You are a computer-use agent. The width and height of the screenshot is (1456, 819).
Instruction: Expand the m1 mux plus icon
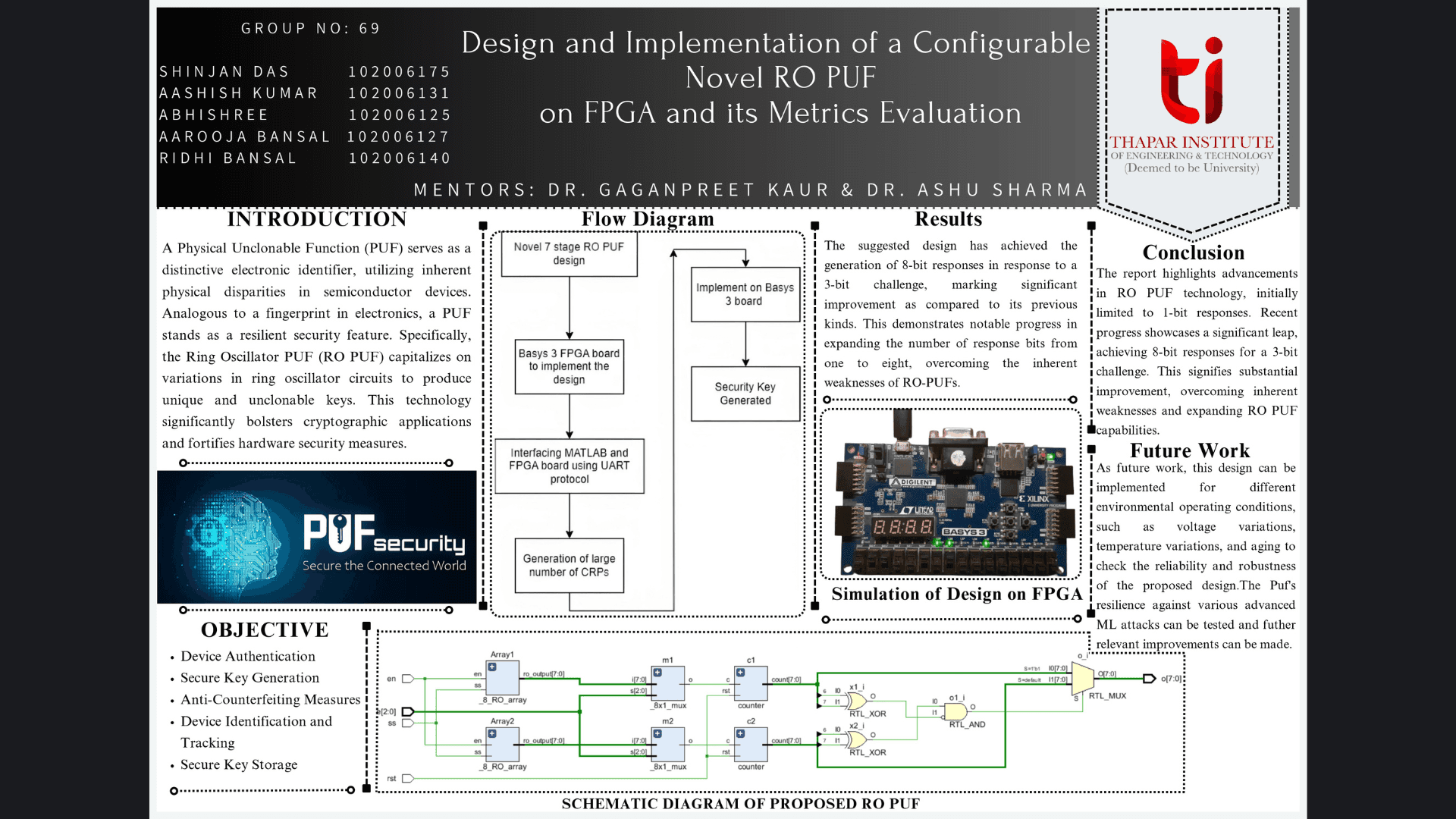click(657, 673)
